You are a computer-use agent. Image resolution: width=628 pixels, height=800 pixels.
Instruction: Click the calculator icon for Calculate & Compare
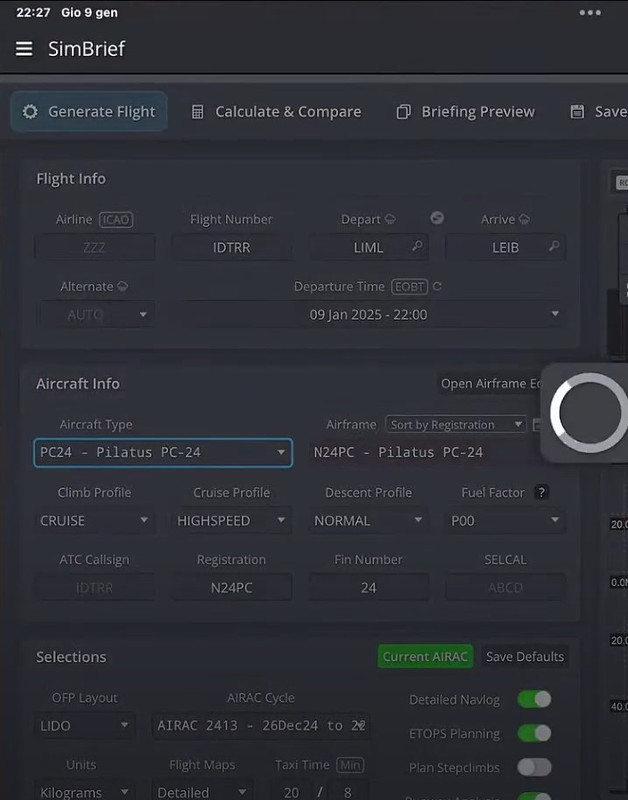tap(197, 112)
